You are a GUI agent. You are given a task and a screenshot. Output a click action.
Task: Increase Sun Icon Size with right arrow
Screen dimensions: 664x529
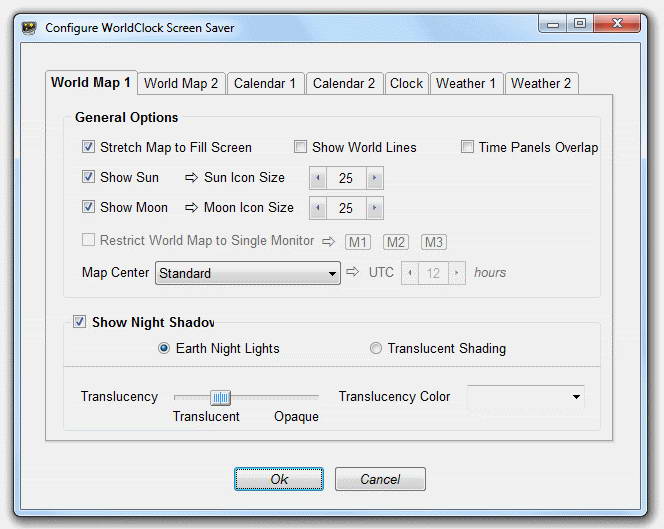coord(375,178)
